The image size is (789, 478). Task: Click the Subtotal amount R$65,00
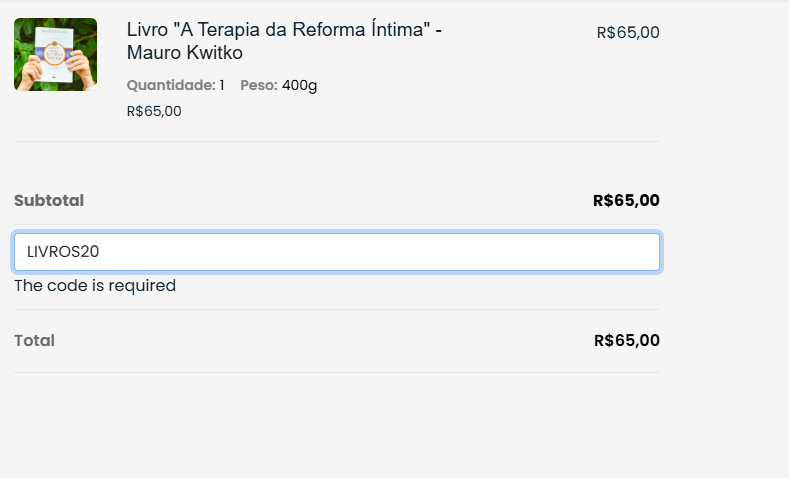pos(626,200)
